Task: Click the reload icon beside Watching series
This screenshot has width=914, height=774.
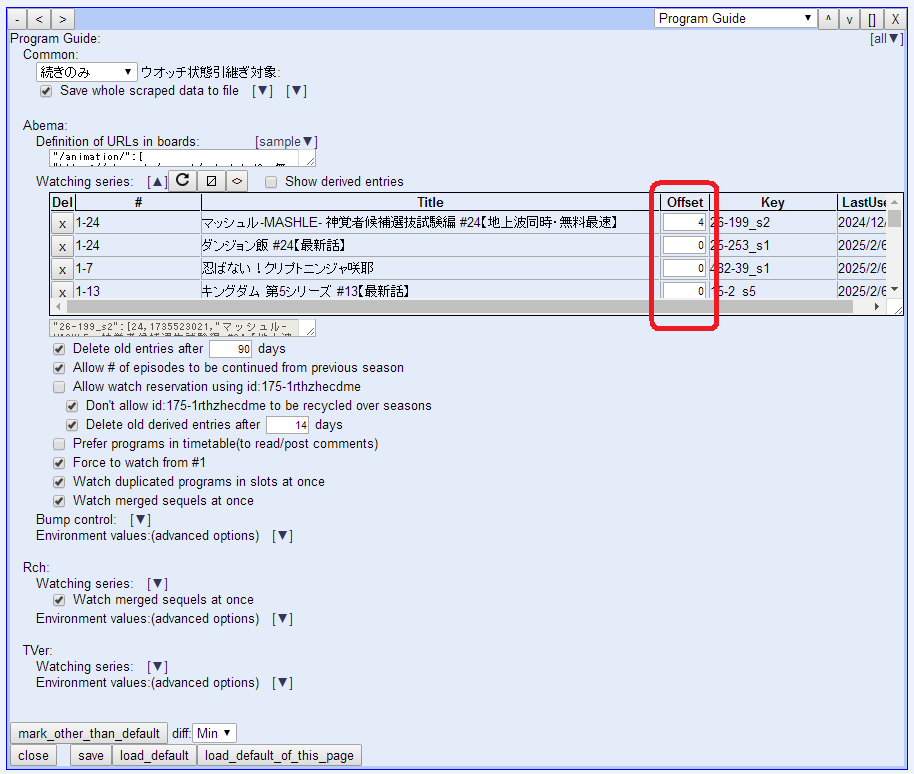Action: point(182,181)
